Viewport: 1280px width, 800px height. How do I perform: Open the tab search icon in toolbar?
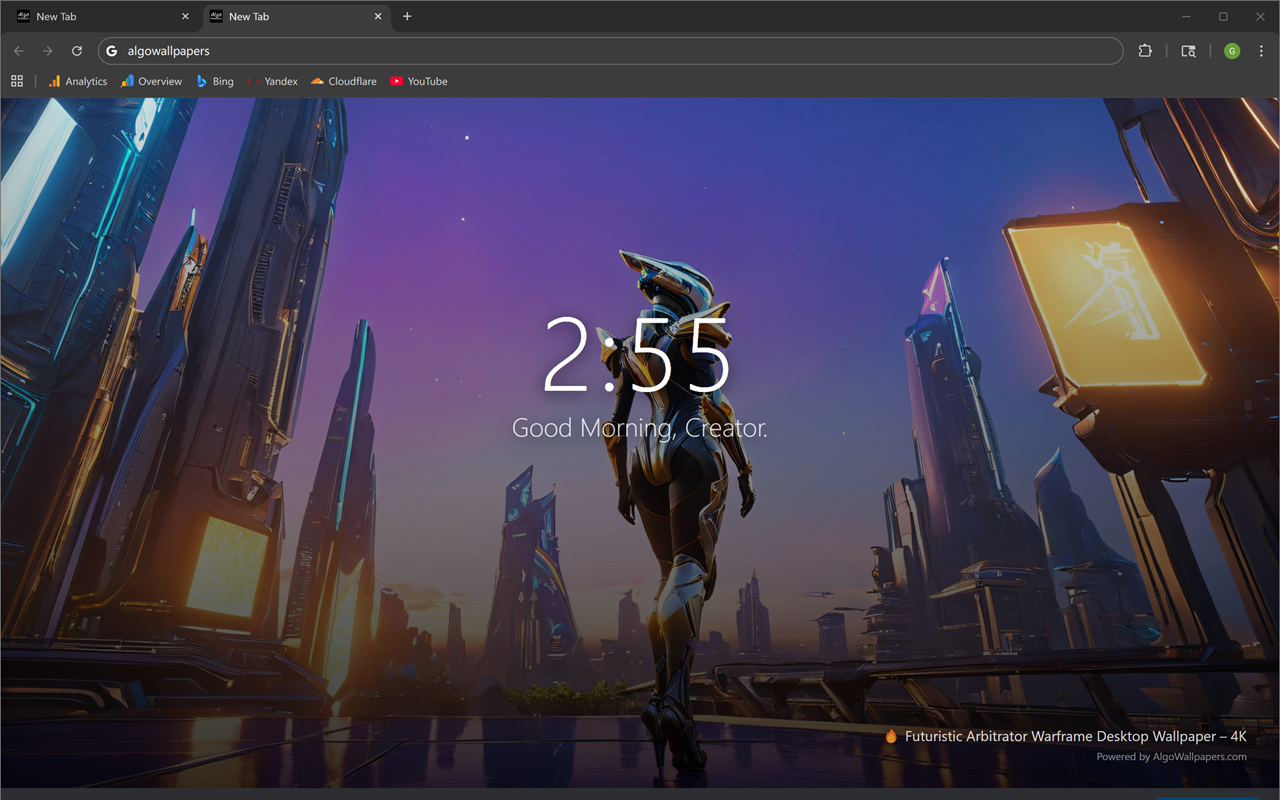[1188, 51]
